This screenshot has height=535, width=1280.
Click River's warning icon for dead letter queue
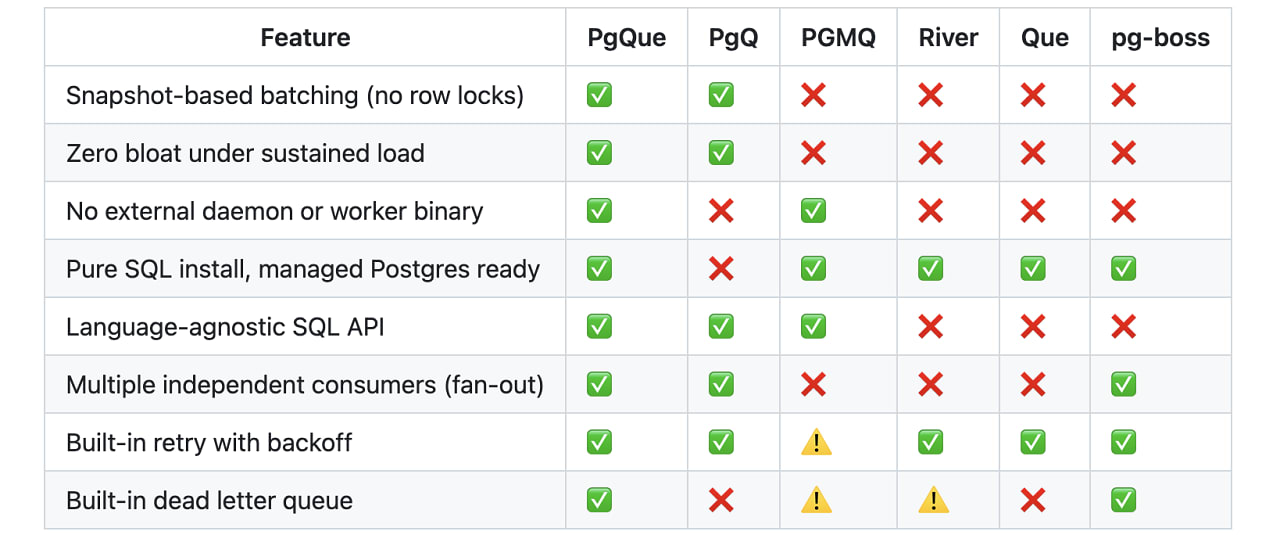(x=933, y=501)
